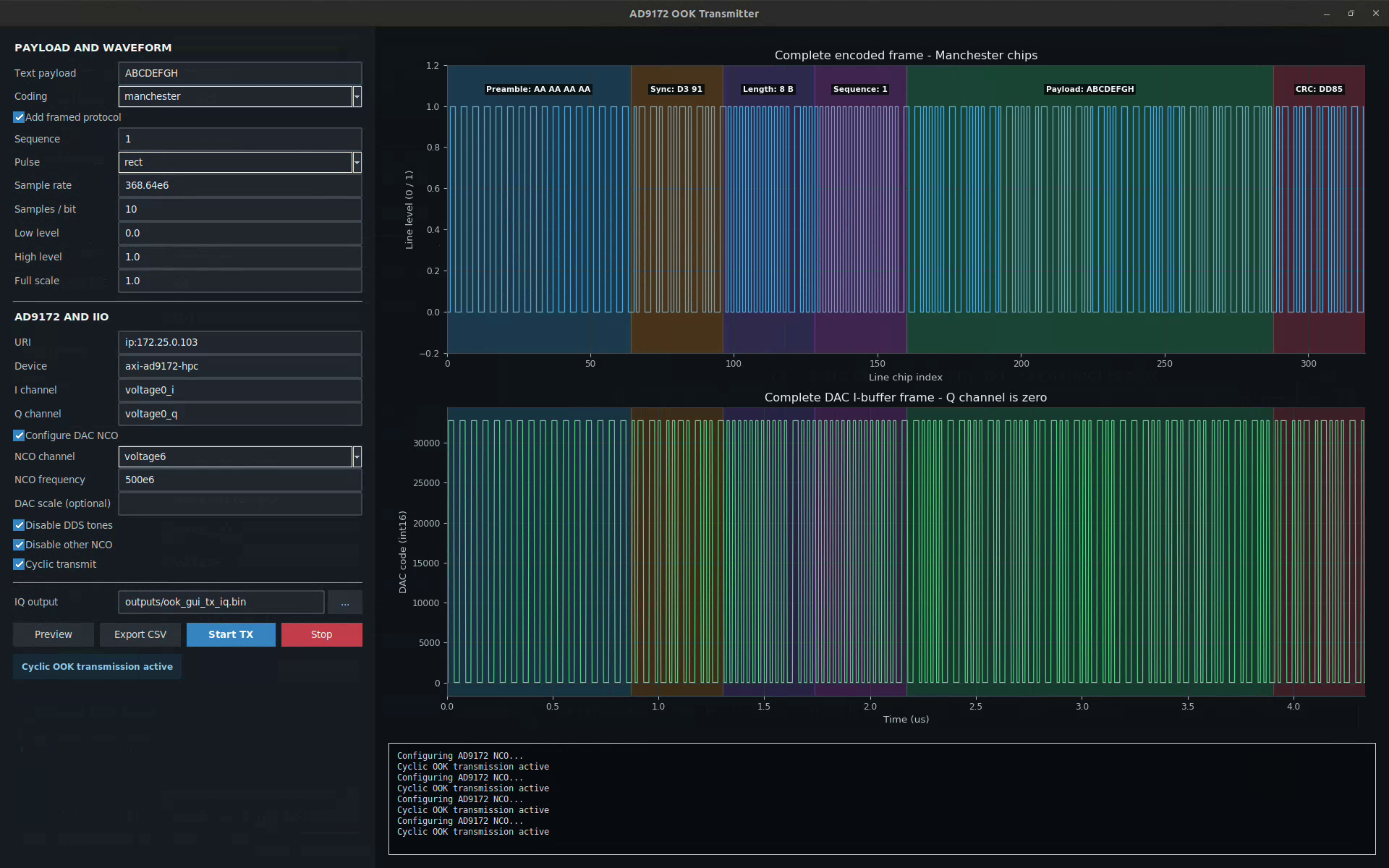The width and height of the screenshot is (1389, 868).
Task: Toggle Disable other NCO checkbox
Action: (x=19, y=545)
